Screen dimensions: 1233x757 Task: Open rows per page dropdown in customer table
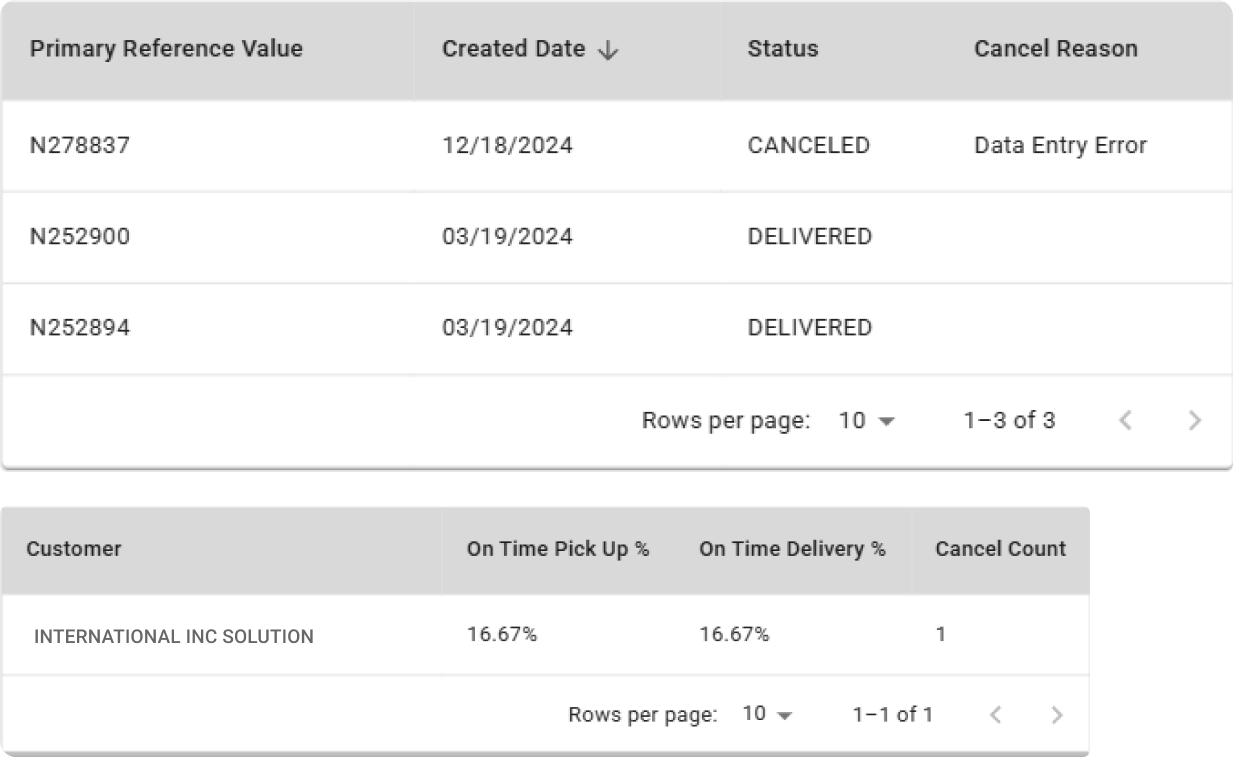coord(767,714)
